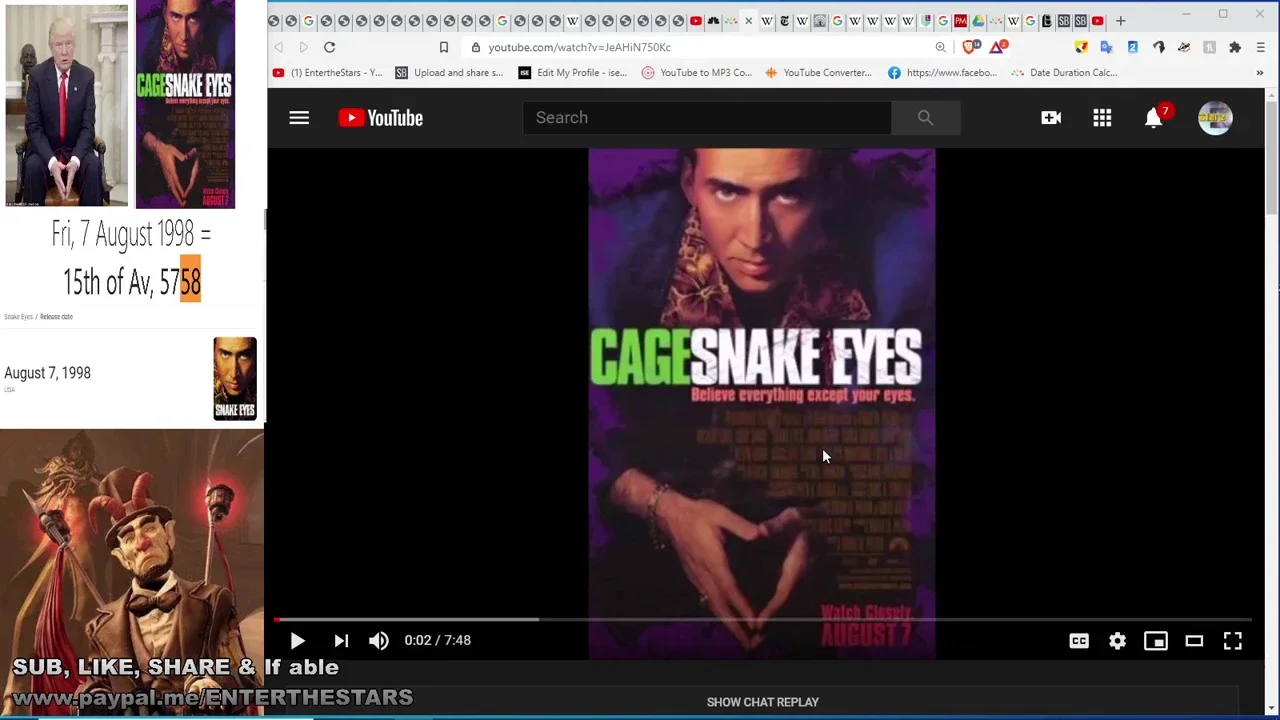Toggle closed captions on the video
1280x720 pixels.
tap(1079, 641)
